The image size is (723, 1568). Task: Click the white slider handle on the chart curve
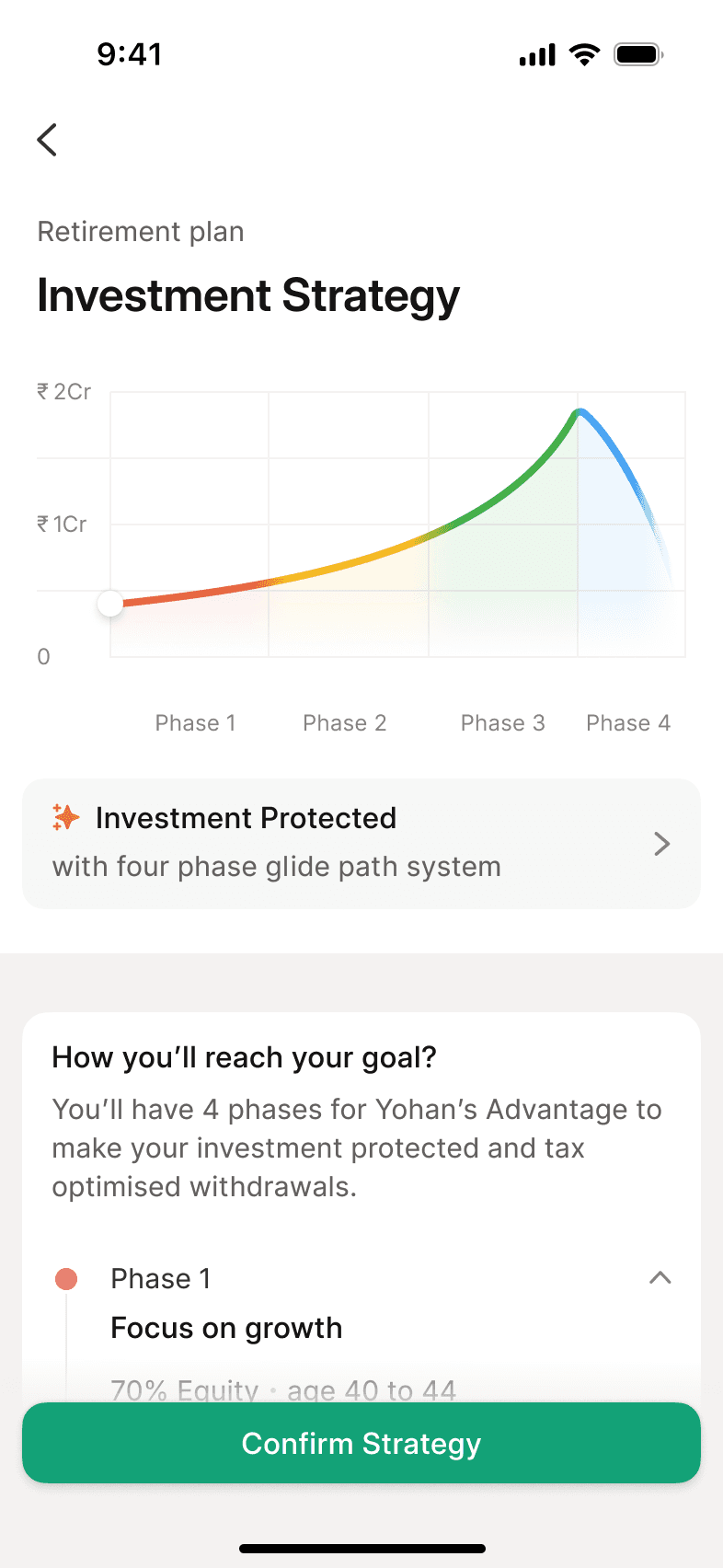(110, 604)
